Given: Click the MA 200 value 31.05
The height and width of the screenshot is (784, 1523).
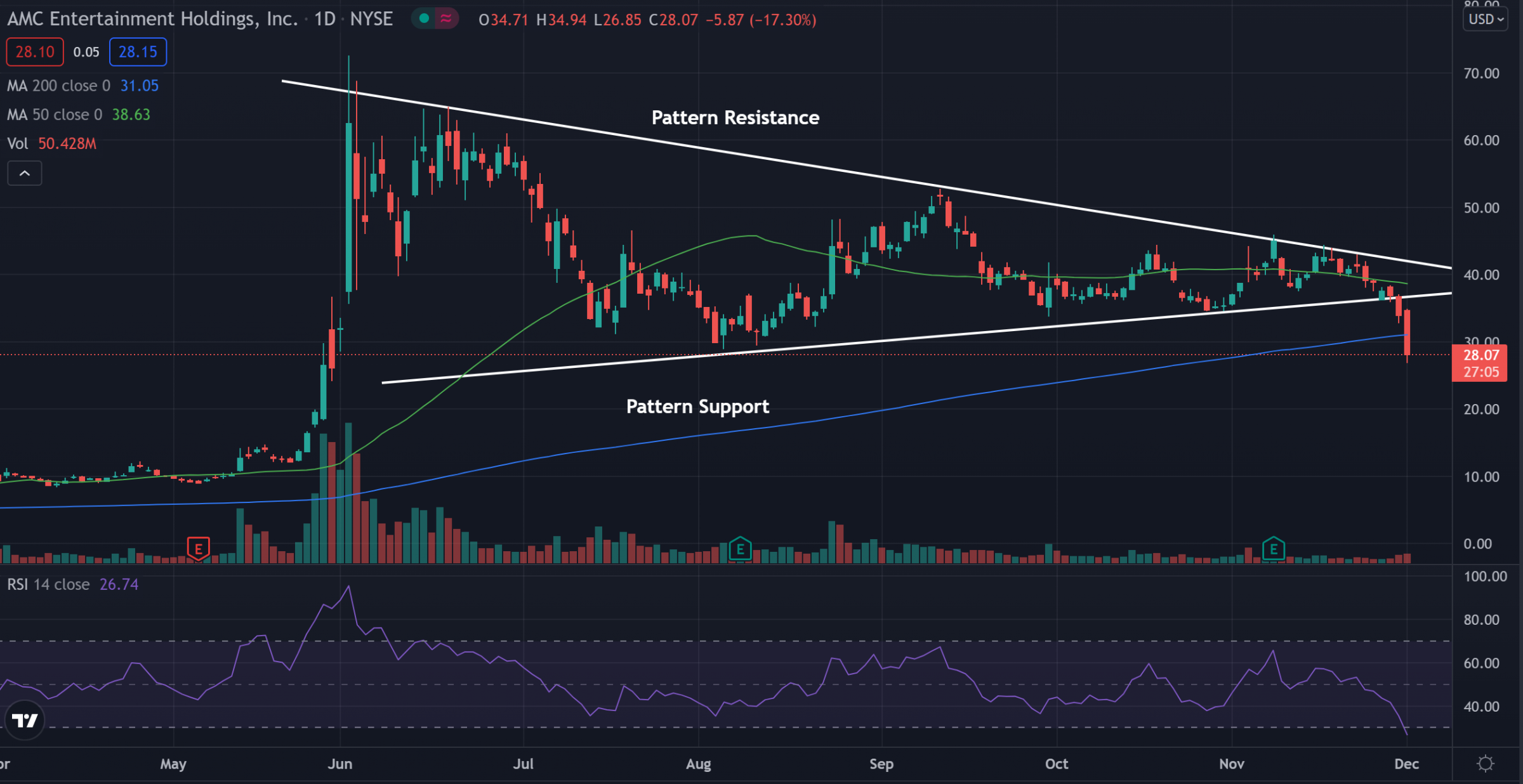Looking at the screenshot, I should tap(140, 86).
